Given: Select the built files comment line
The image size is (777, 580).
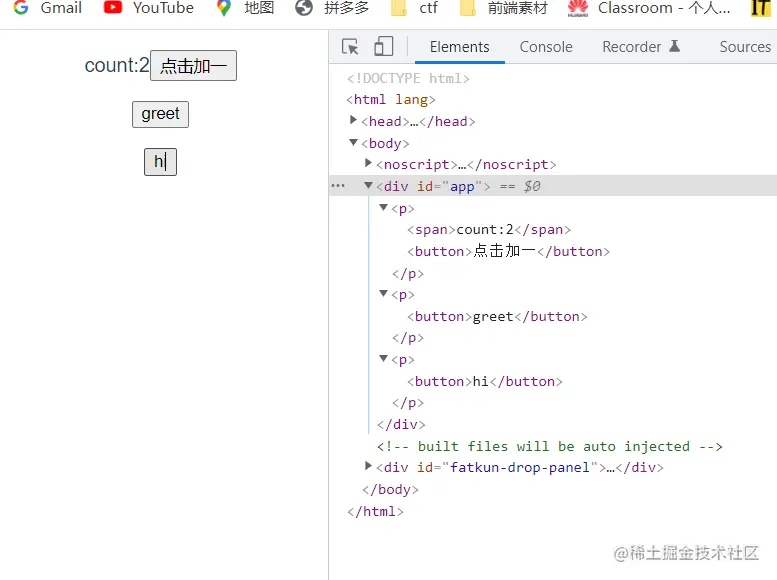Looking at the screenshot, I should [550, 446].
